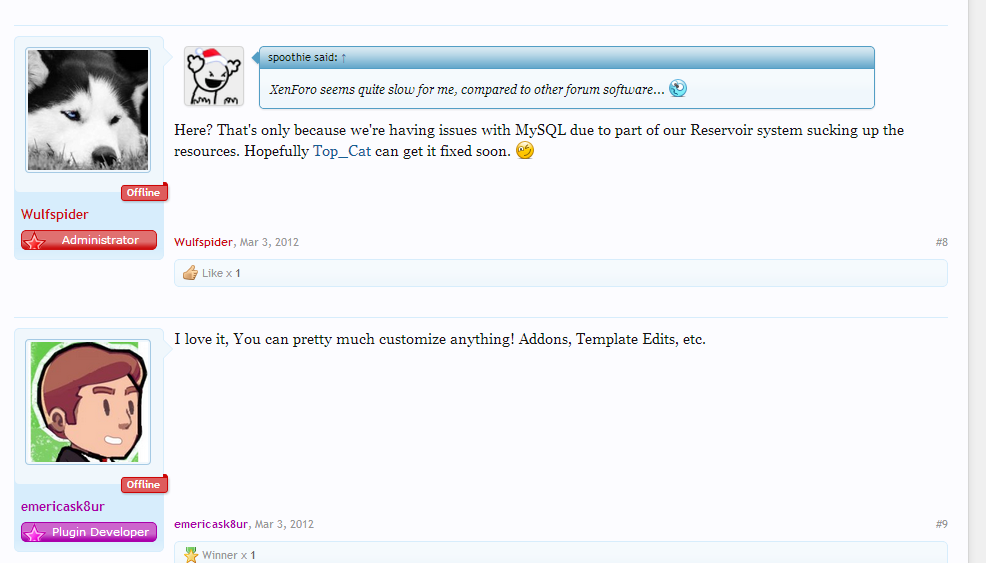Click the thumbs-up Like icon
The width and height of the screenshot is (986, 563).
tap(190, 273)
